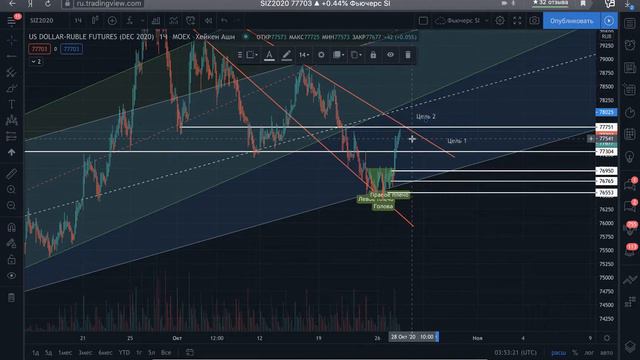Image resolution: width=640 pixels, height=360 pixels.
Task: Change the line color pencil swatch
Action: 287,55
